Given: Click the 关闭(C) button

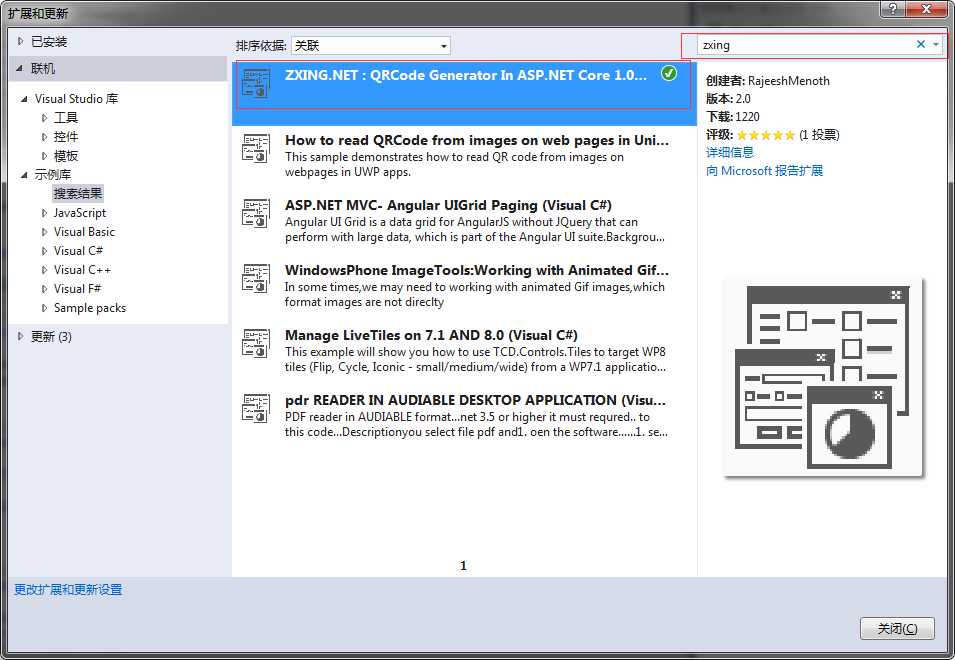Looking at the screenshot, I should pyautogui.click(x=897, y=628).
